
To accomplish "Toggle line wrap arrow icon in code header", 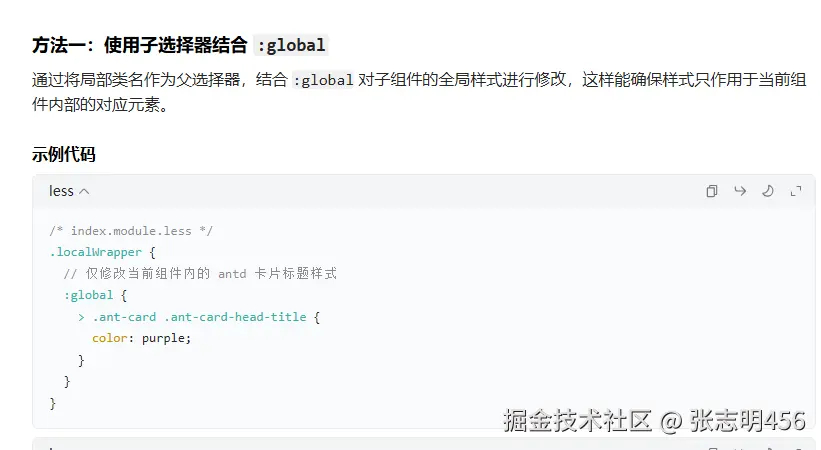I will tap(740, 191).
